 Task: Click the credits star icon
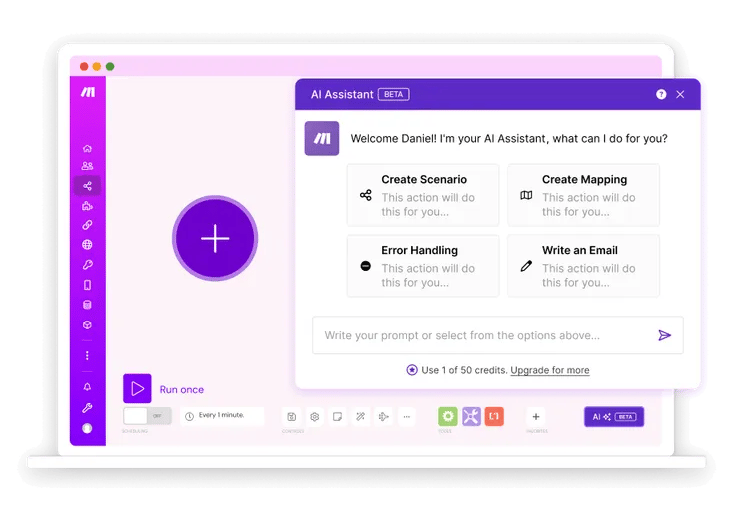[412, 370]
